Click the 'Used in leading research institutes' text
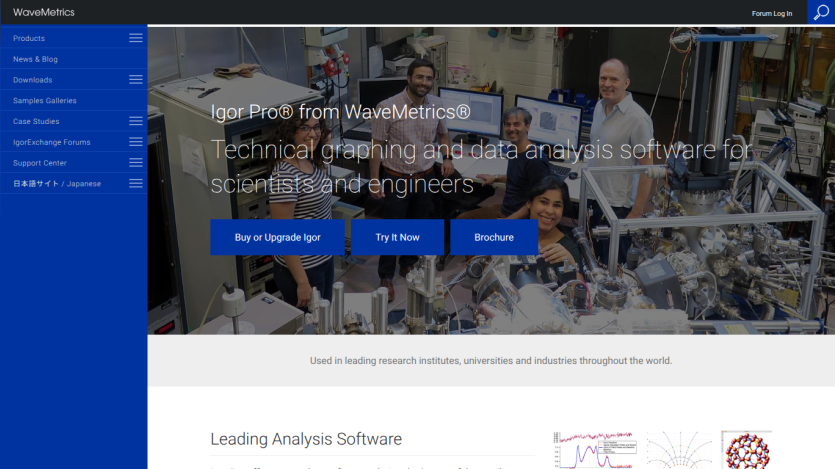 click(x=491, y=361)
